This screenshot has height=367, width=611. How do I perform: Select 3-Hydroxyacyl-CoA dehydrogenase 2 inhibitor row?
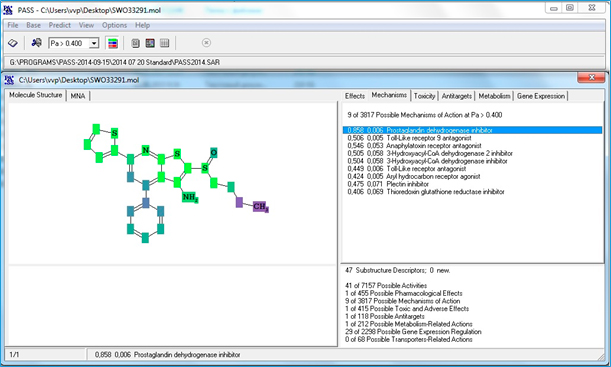(x=430, y=154)
